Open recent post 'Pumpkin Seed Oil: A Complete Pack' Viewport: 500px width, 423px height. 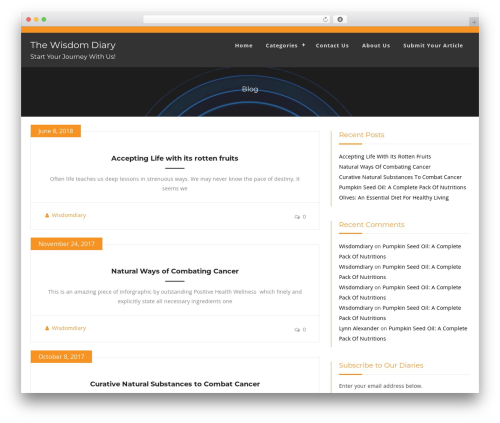tap(402, 187)
